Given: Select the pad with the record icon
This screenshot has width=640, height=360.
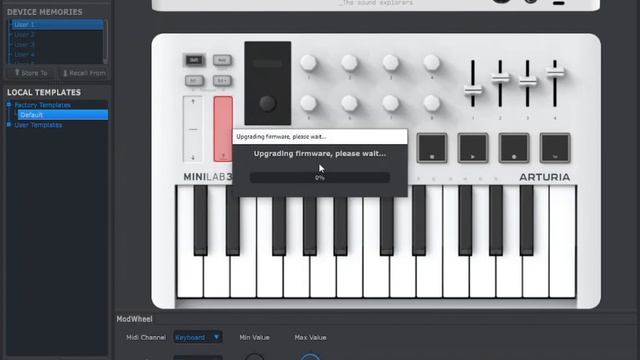Looking at the screenshot, I should 514,148.
